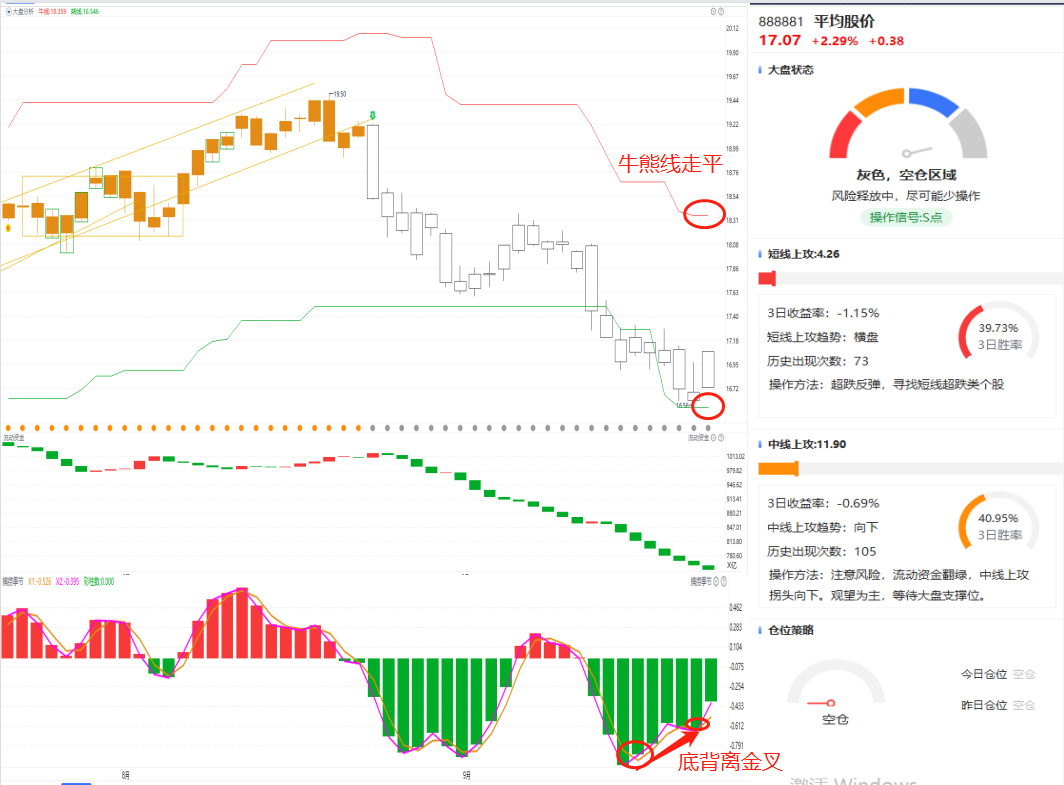The height and width of the screenshot is (785, 1064).
Task: Click the 短线上攻 red progress bar
Action: [767, 278]
